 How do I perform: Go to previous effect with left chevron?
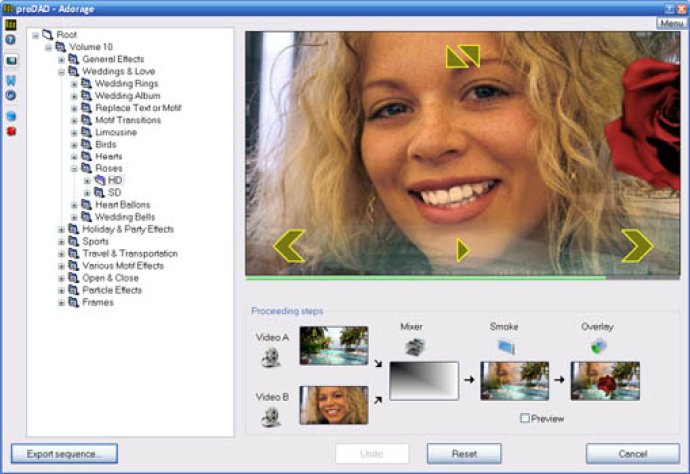289,246
